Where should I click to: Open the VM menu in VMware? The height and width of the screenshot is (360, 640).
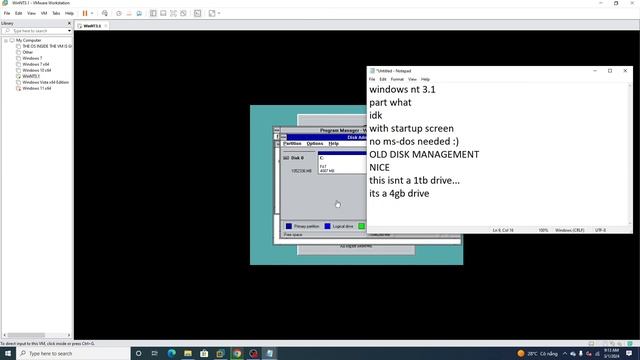coord(44,13)
